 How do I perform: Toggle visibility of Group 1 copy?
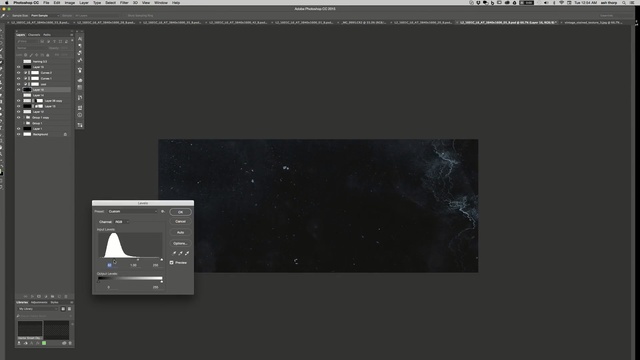18,118
